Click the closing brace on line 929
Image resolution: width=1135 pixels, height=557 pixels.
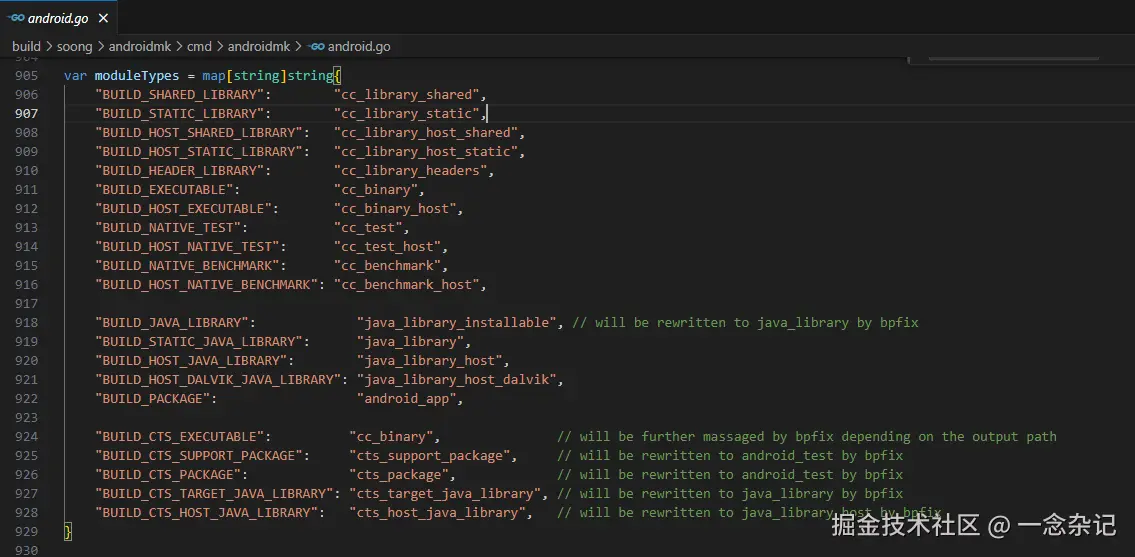point(68,532)
